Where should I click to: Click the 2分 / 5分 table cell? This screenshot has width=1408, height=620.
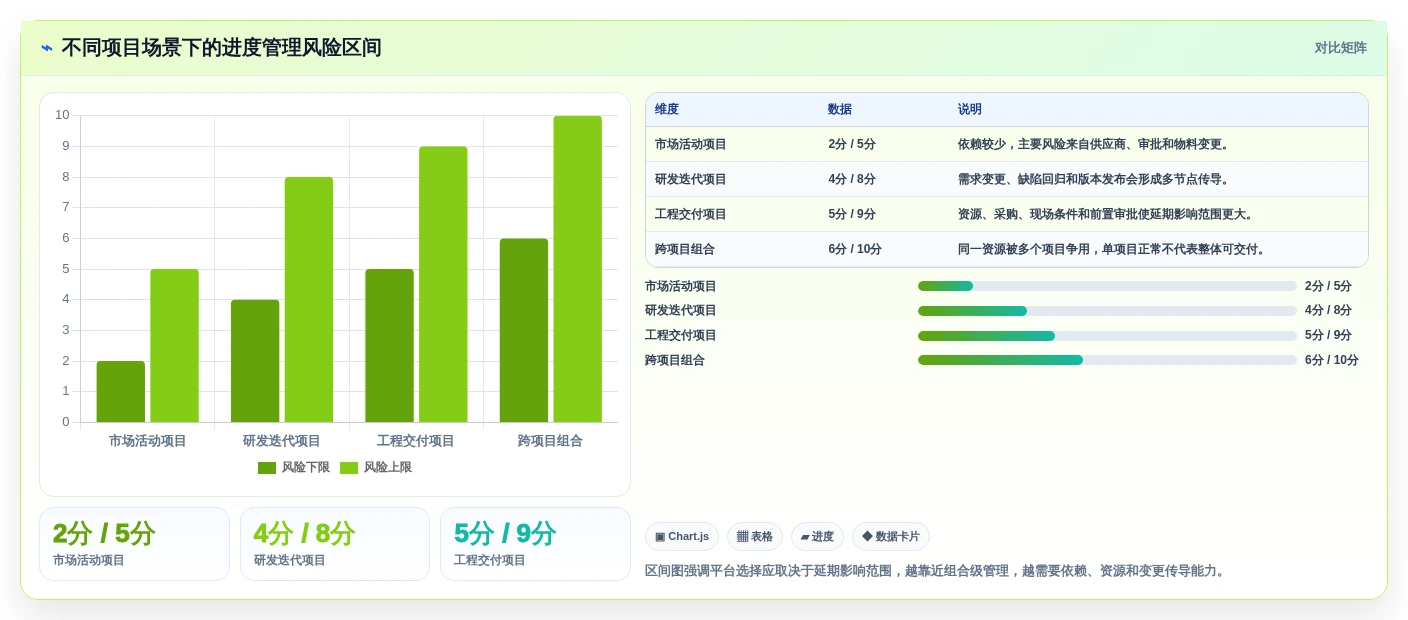852,144
